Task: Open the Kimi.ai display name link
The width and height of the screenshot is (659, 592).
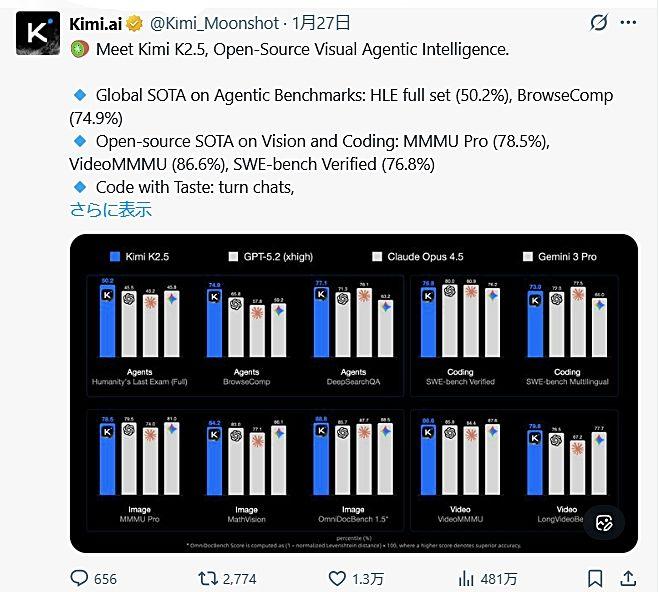Action: coord(96,22)
